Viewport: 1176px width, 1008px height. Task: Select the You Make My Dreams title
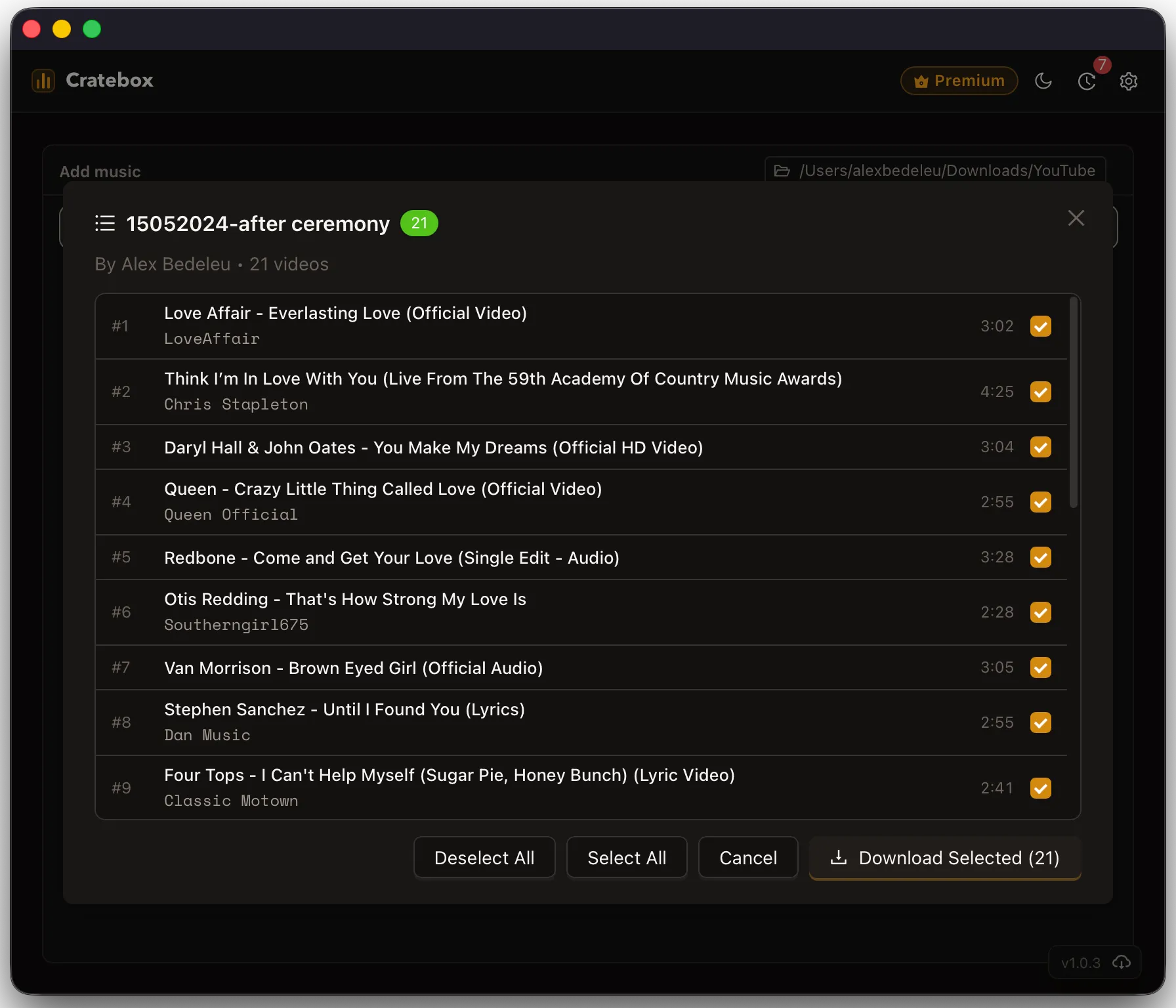(x=434, y=448)
